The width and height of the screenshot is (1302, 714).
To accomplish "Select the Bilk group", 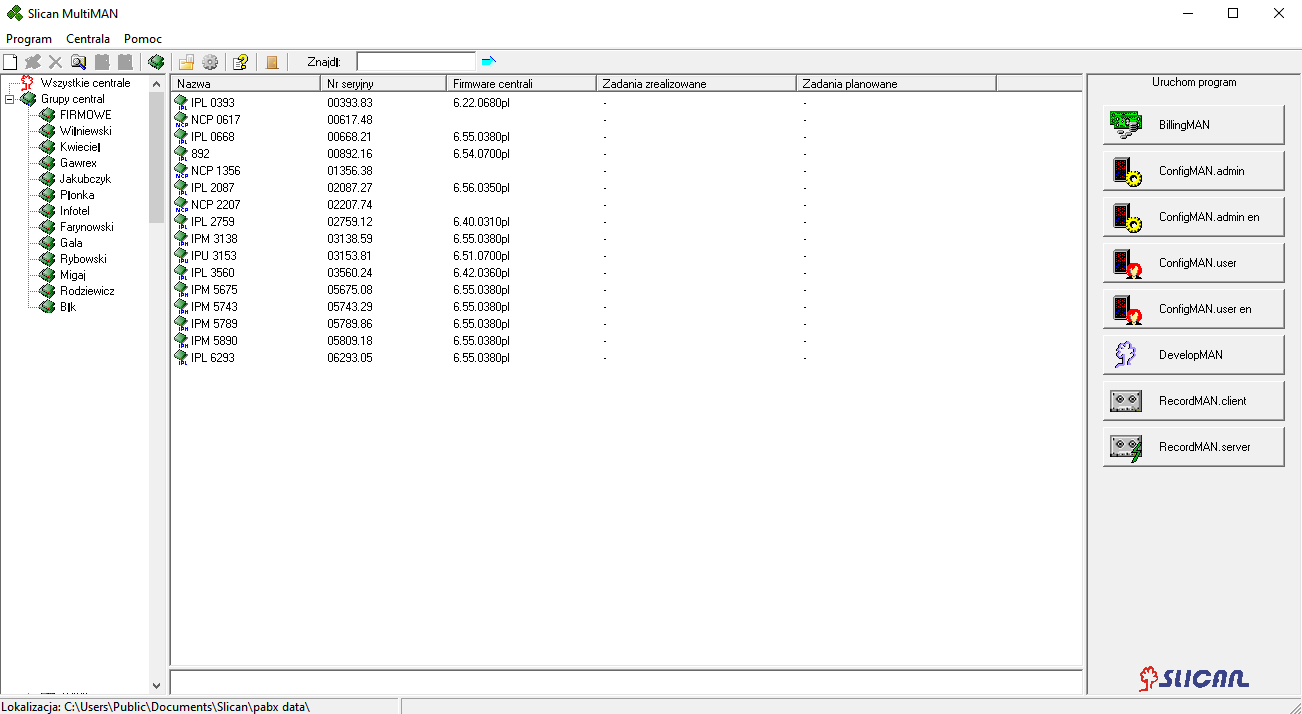I will pyautogui.click(x=68, y=307).
